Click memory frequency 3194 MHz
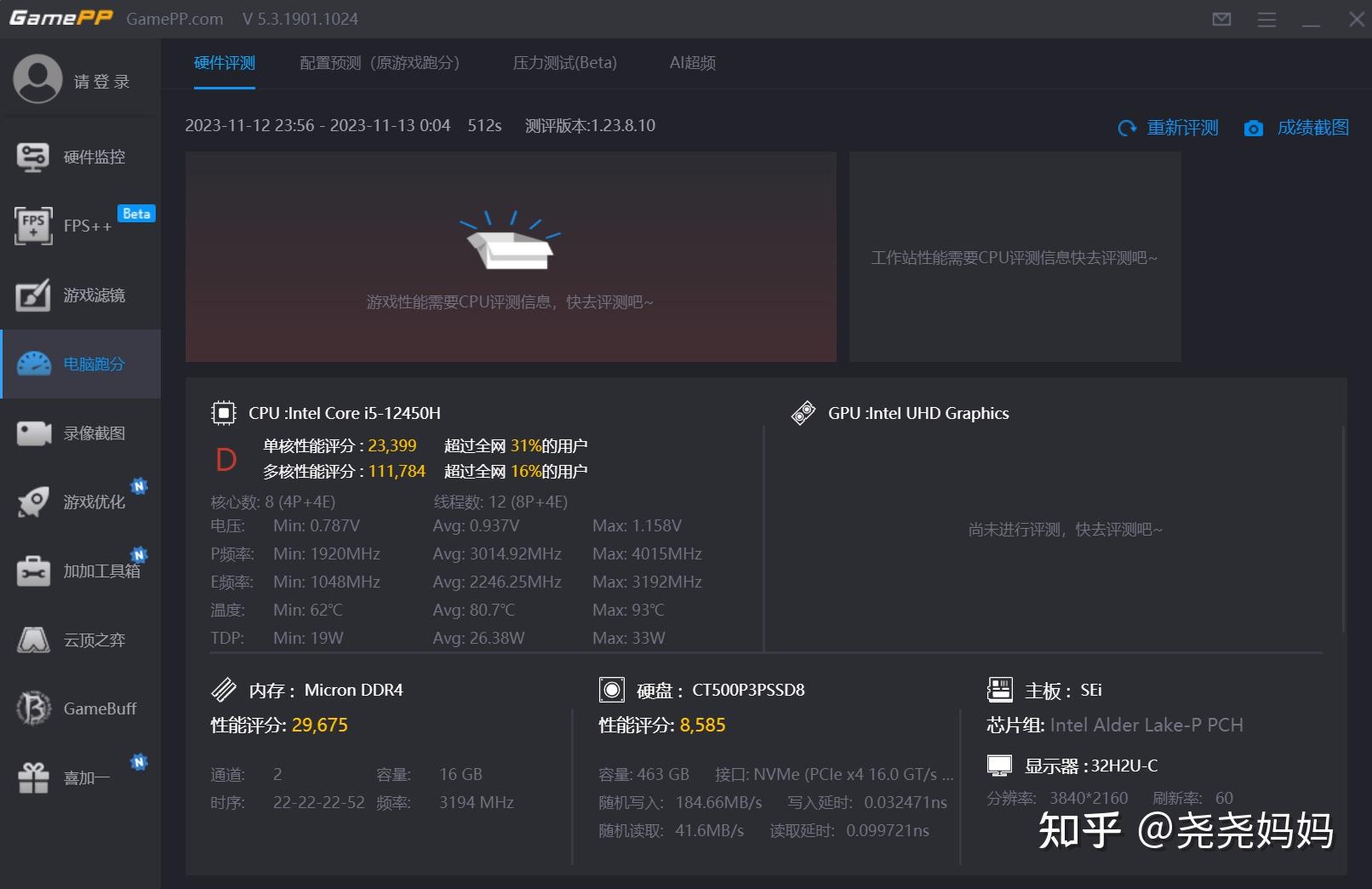 [x=477, y=802]
